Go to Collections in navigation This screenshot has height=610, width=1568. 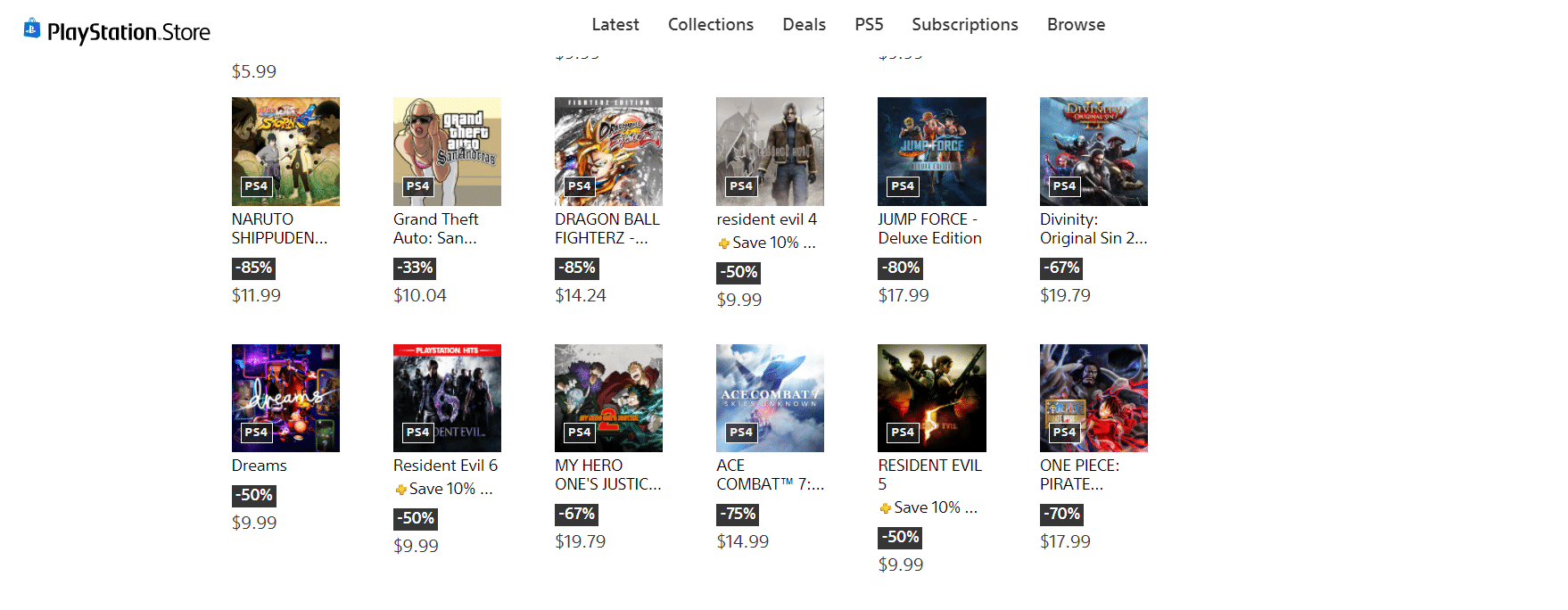point(710,25)
